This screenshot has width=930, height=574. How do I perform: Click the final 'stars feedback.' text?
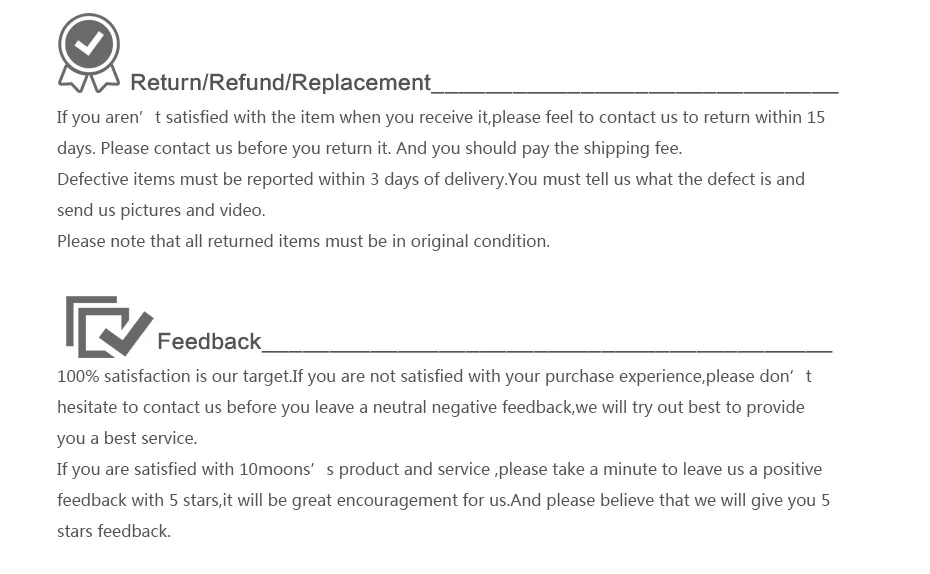(x=114, y=531)
